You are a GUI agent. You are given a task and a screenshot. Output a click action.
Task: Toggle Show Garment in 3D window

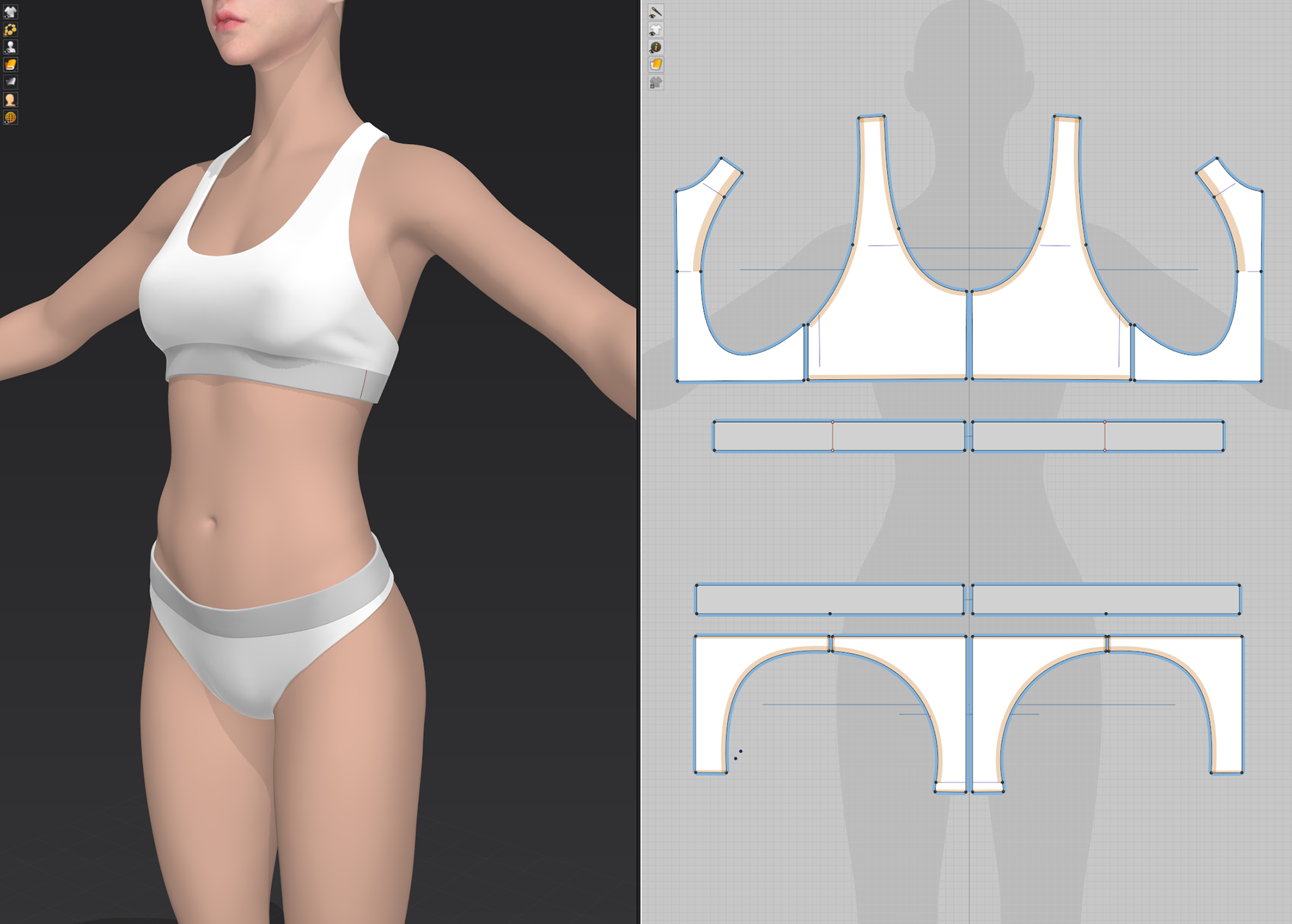(x=10, y=12)
